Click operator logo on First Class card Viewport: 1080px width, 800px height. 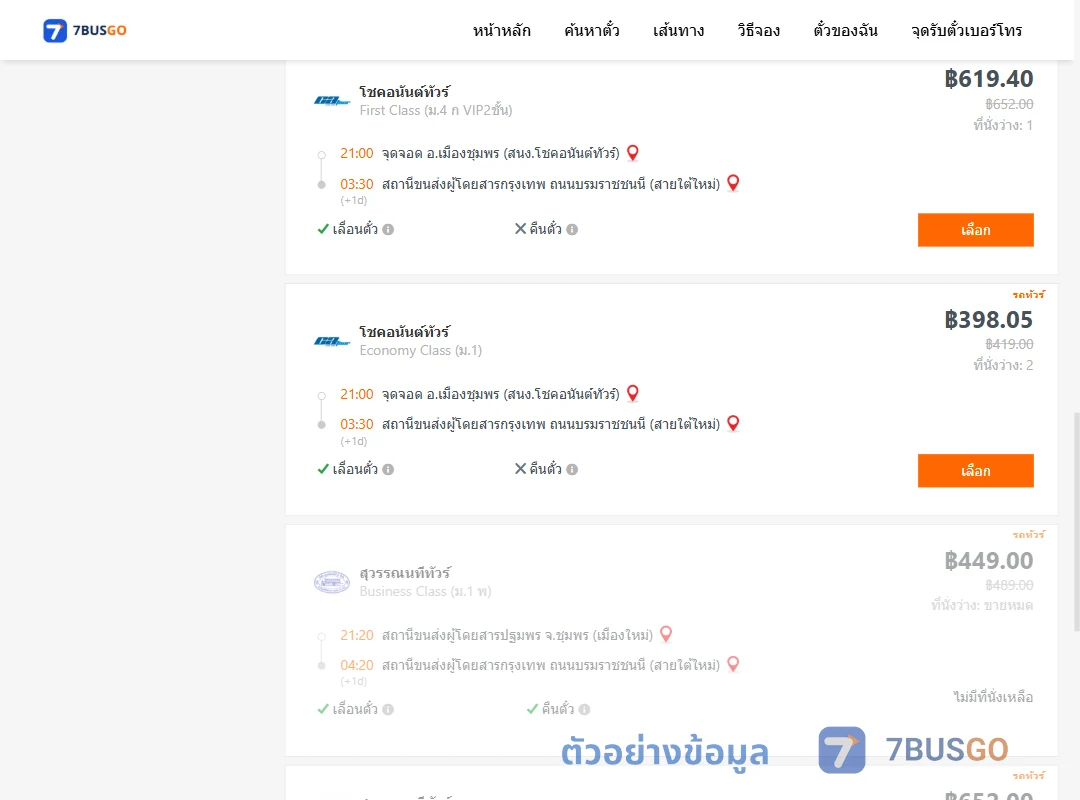pyautogui.click(x=332, y=101)
